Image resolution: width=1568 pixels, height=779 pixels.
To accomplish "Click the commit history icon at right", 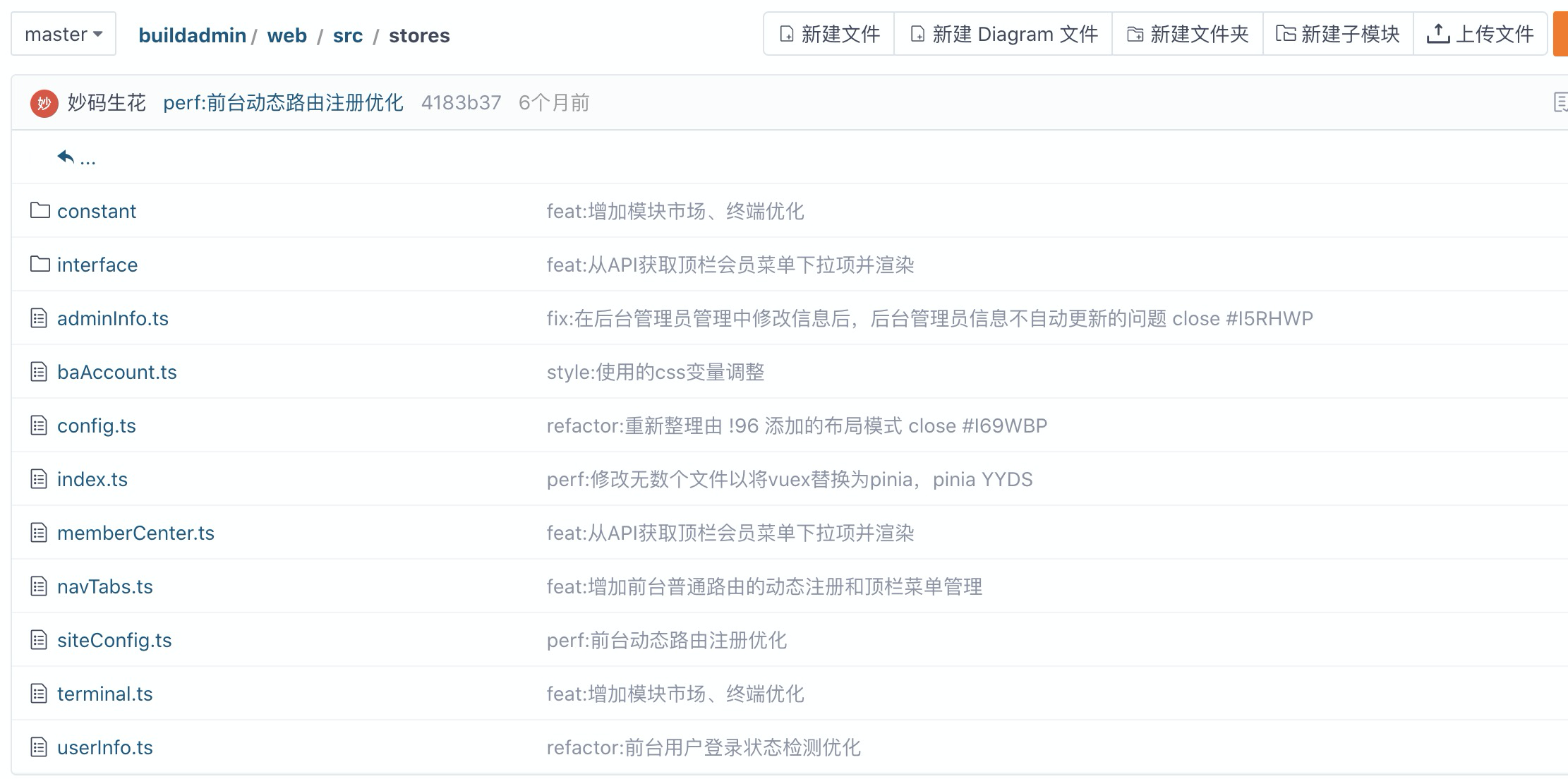I will [1560, 102].
